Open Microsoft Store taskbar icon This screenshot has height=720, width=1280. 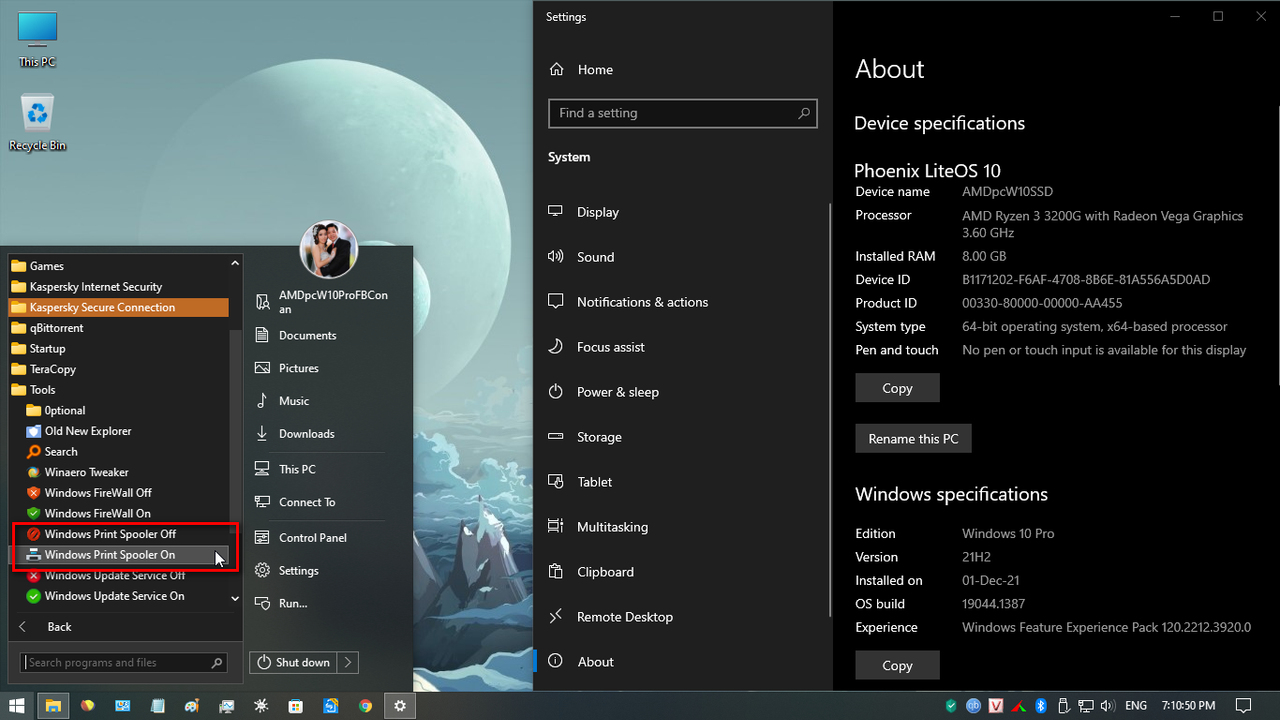click(296, 705)
